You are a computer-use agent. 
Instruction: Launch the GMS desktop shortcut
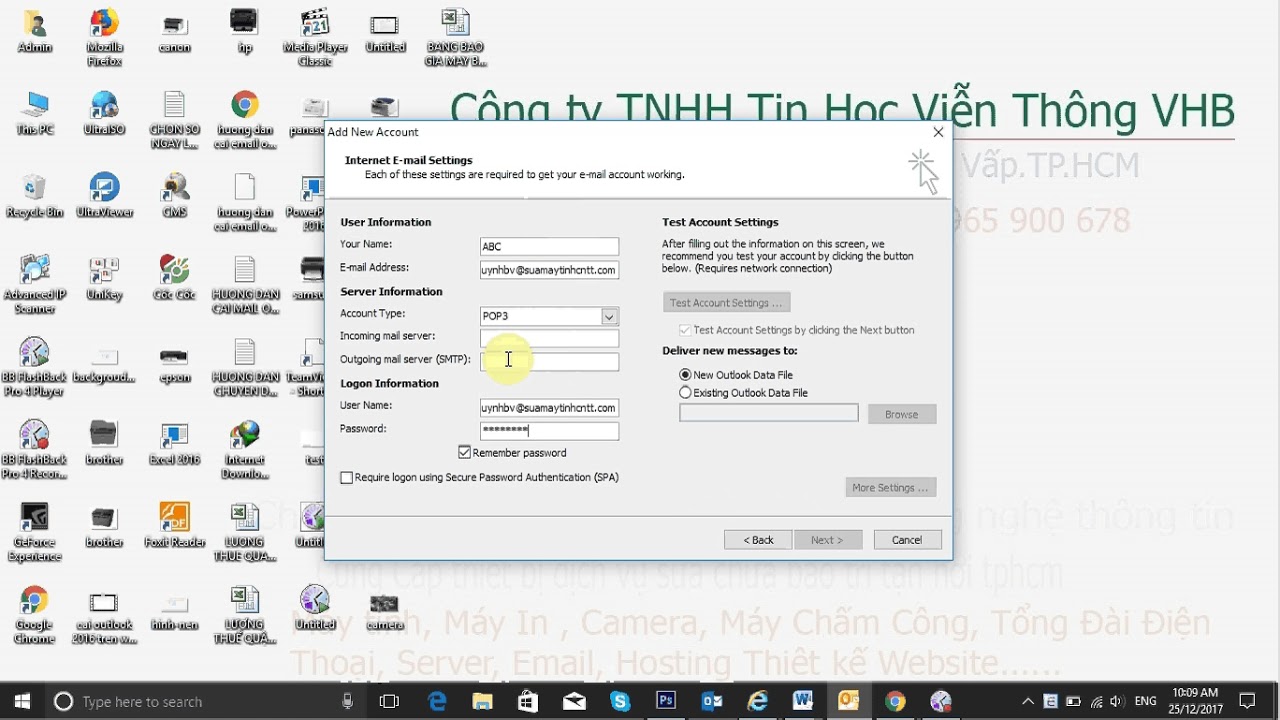pyautogui.click(x=174, y=196)
